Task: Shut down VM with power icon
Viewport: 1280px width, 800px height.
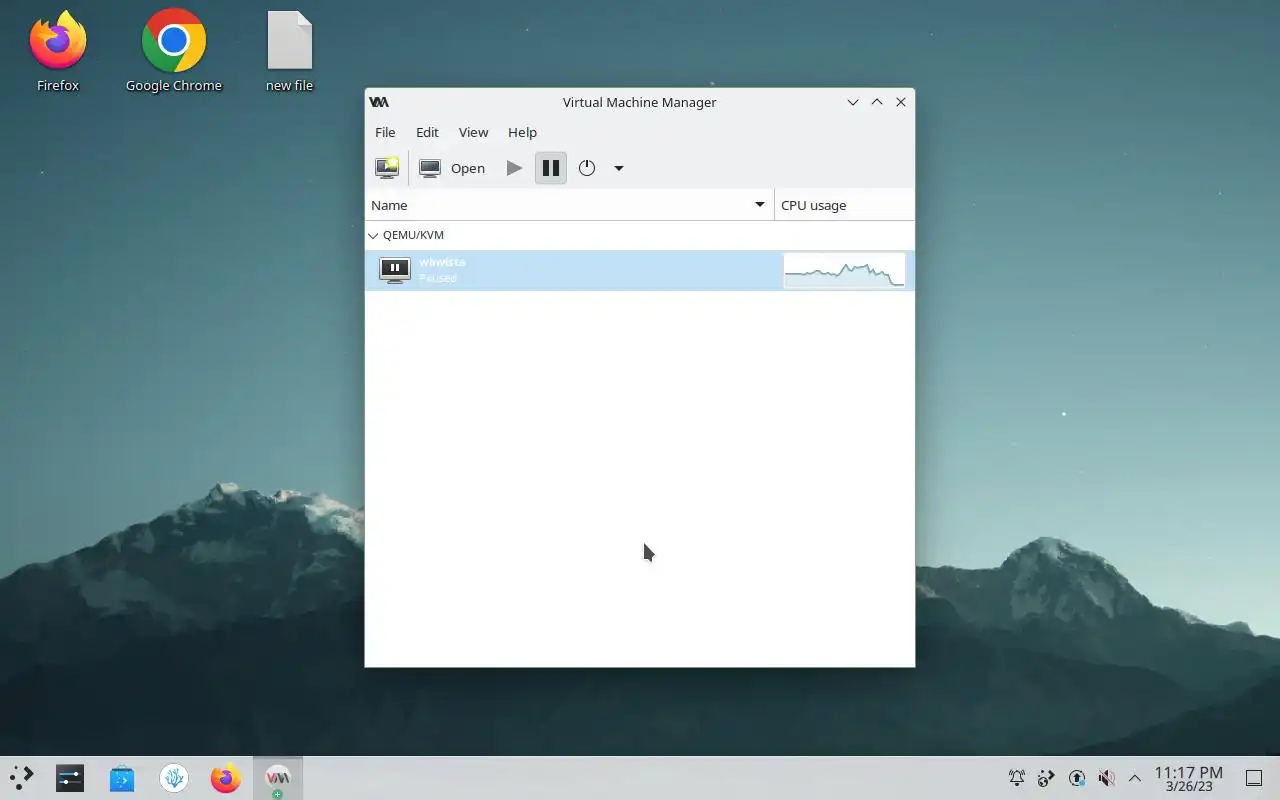Action: [587, 168]
